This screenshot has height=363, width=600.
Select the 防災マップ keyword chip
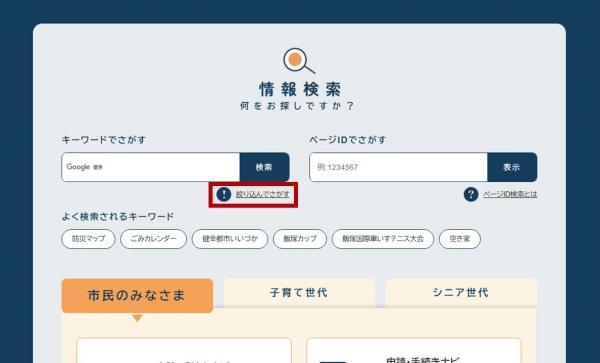tap(88, 239)
